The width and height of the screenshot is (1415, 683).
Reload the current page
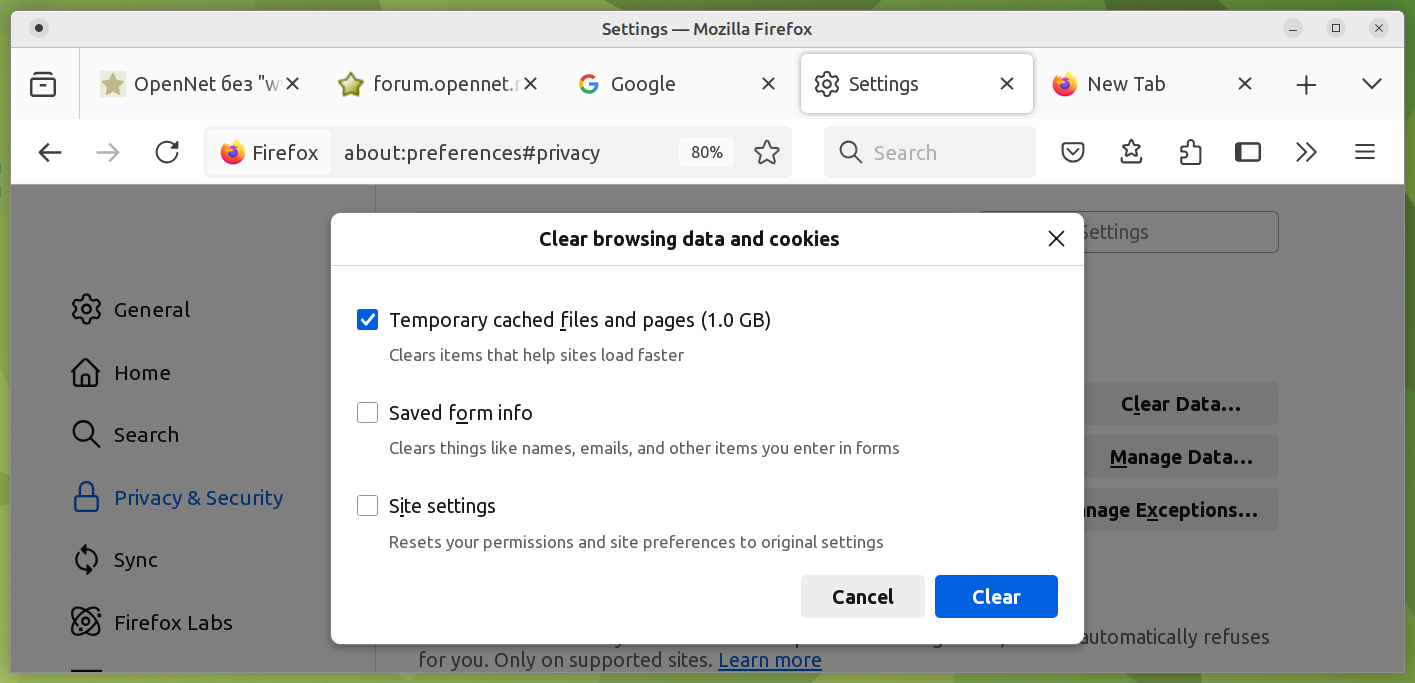tap(167, 152)
